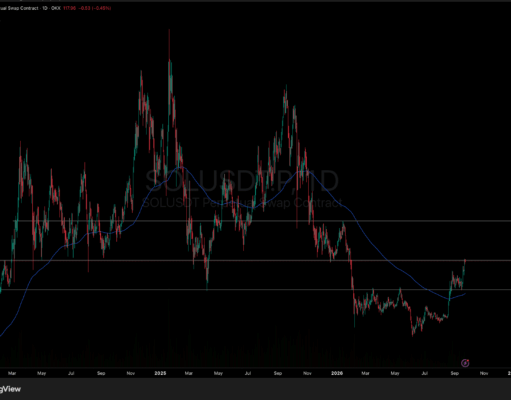Open the purple lightning event icon
Image resolution: width=511 pixels, height=400 pixels.
[x=465, y=363]
